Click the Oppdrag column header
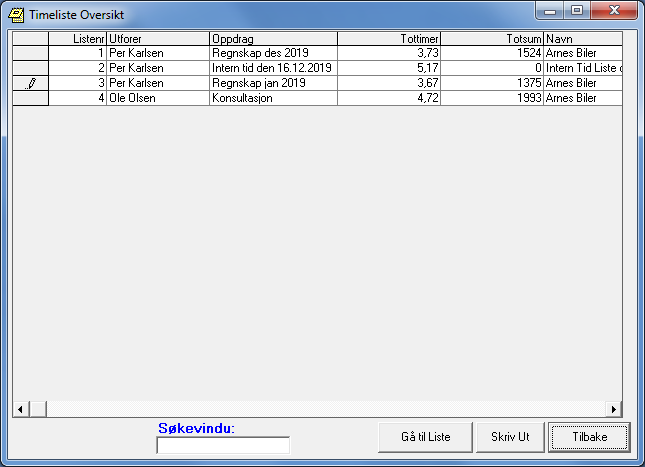This screenshot has height=467, width=645. [272, 38]
